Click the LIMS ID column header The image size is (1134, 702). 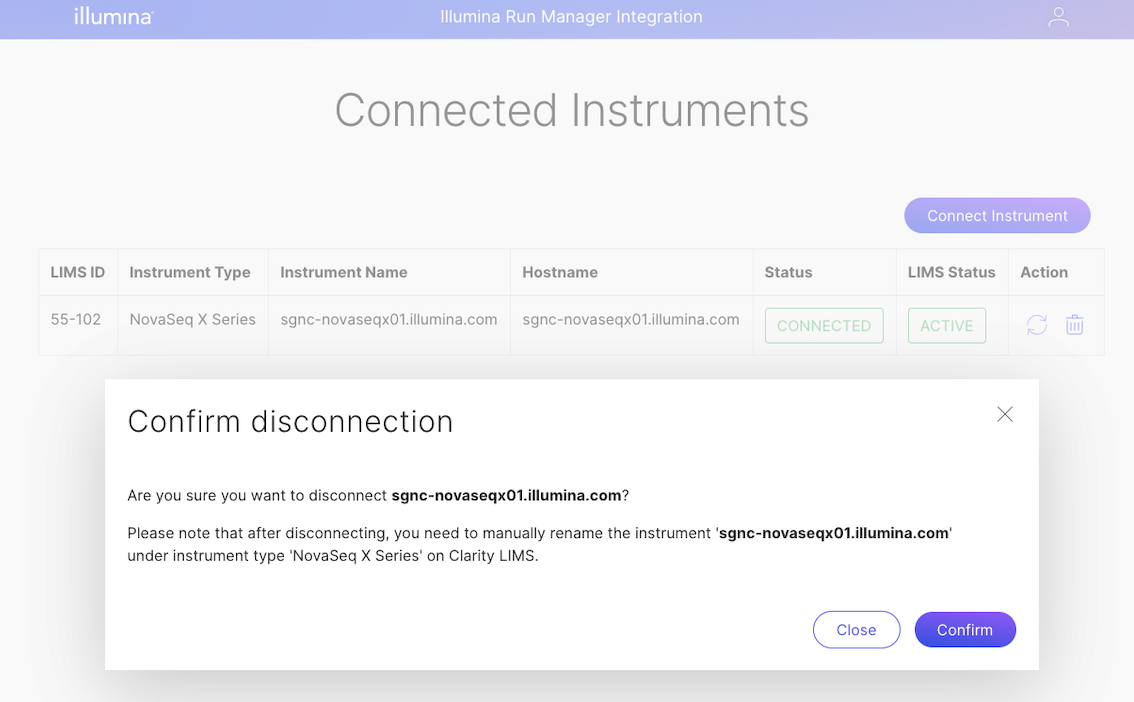click(78, 272)
